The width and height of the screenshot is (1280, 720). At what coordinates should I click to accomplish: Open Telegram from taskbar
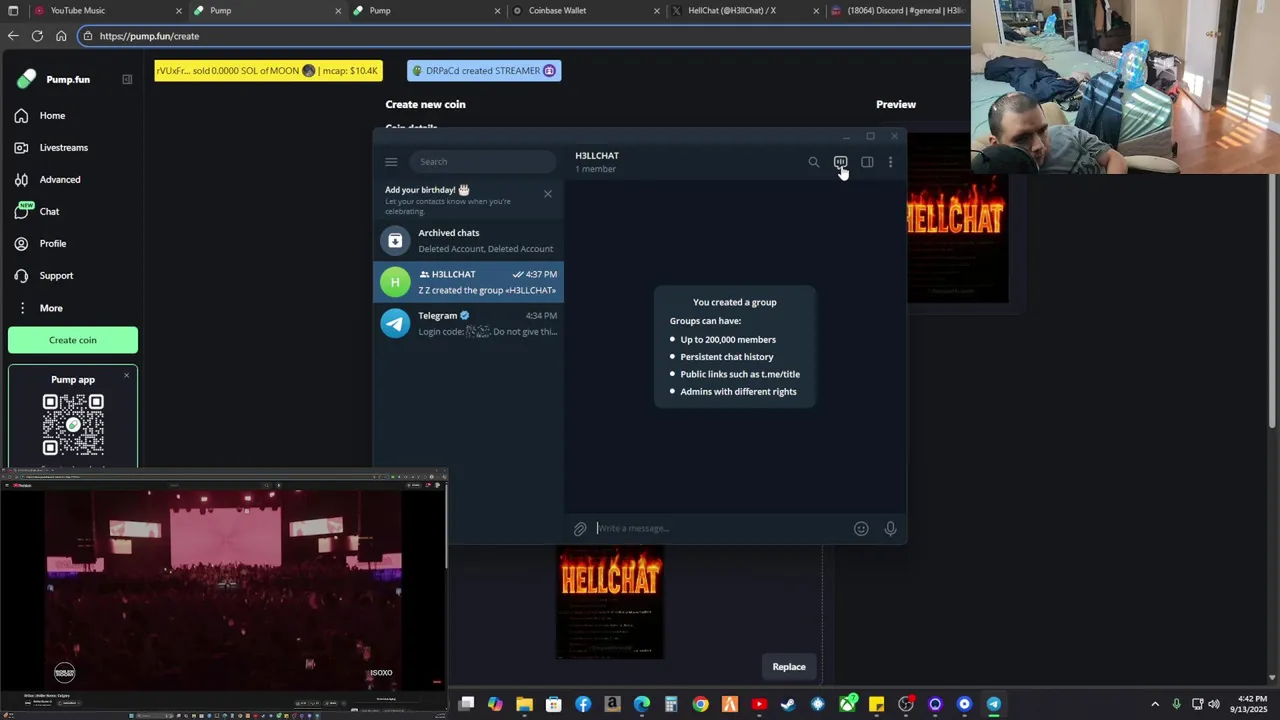[x=993, y=704]
